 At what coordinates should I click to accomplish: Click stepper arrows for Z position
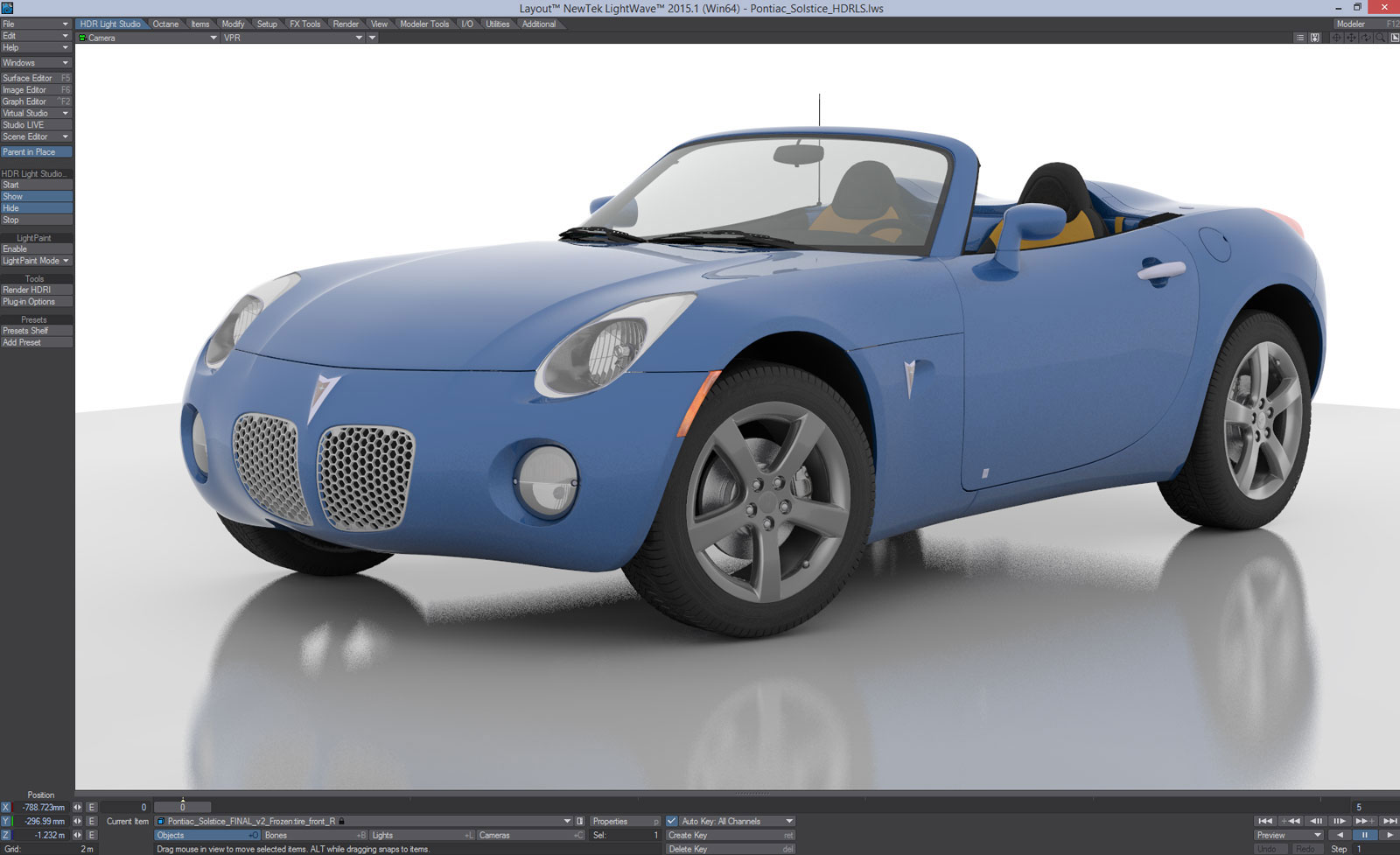click(x=77, y=835)
